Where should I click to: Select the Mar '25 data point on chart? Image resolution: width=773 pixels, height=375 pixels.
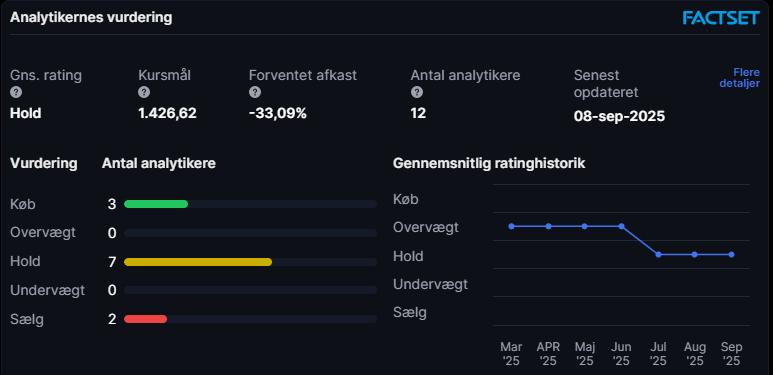coord(511,226)
